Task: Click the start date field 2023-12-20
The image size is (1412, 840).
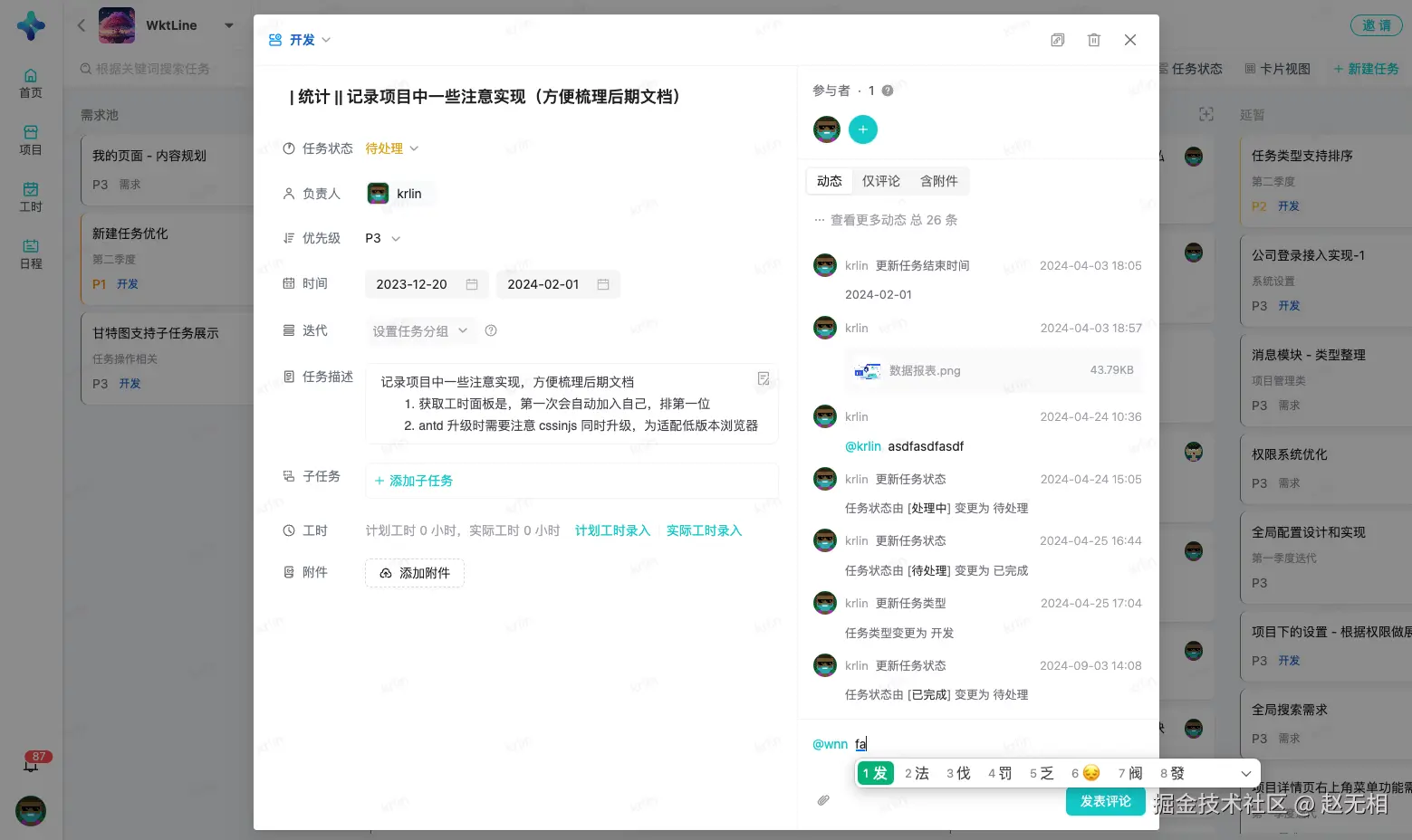Action: pos(427,284)
